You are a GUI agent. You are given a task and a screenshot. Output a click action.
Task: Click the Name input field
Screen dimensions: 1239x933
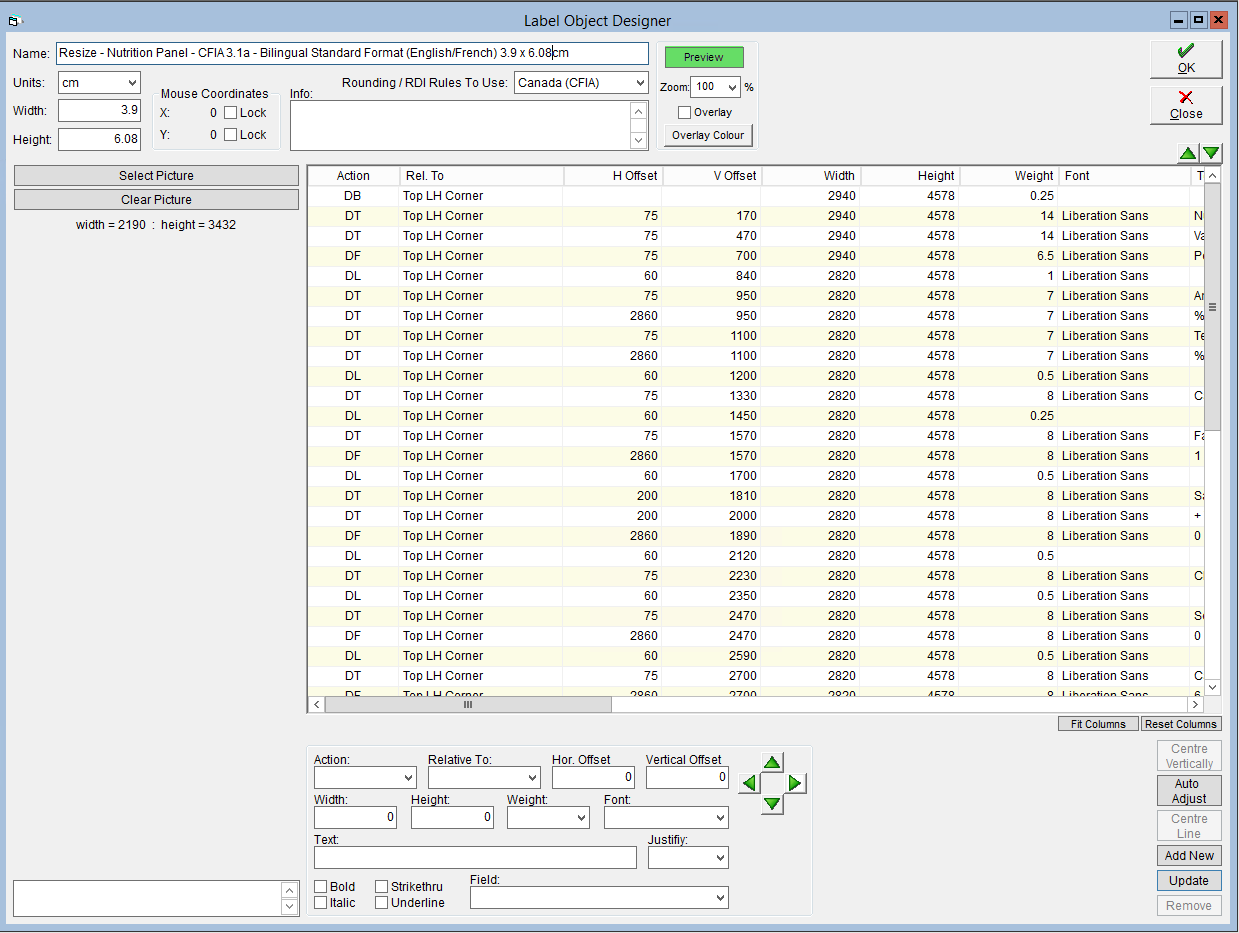352,53
